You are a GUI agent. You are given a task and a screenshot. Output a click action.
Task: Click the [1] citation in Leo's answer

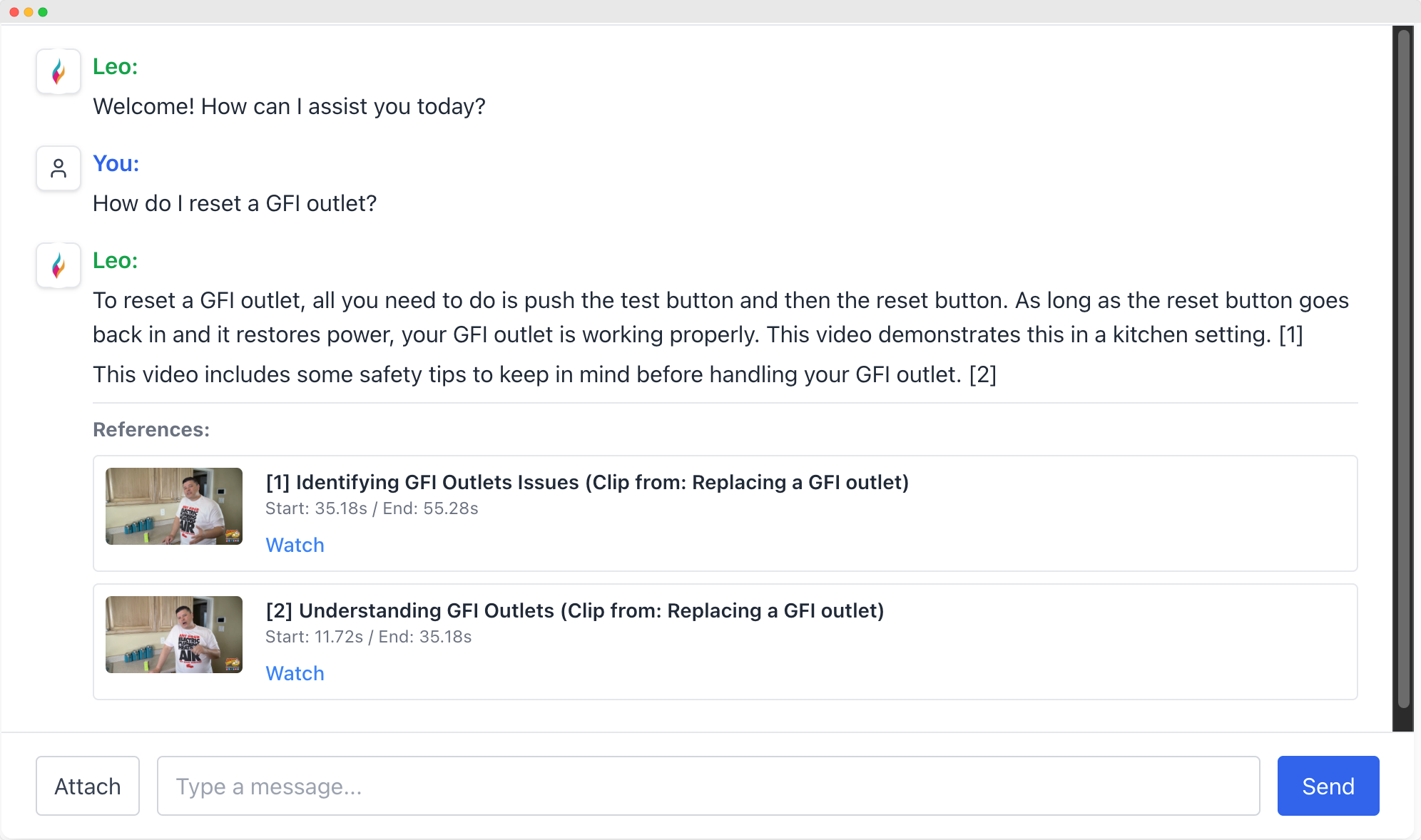(x=1290, y=334)
